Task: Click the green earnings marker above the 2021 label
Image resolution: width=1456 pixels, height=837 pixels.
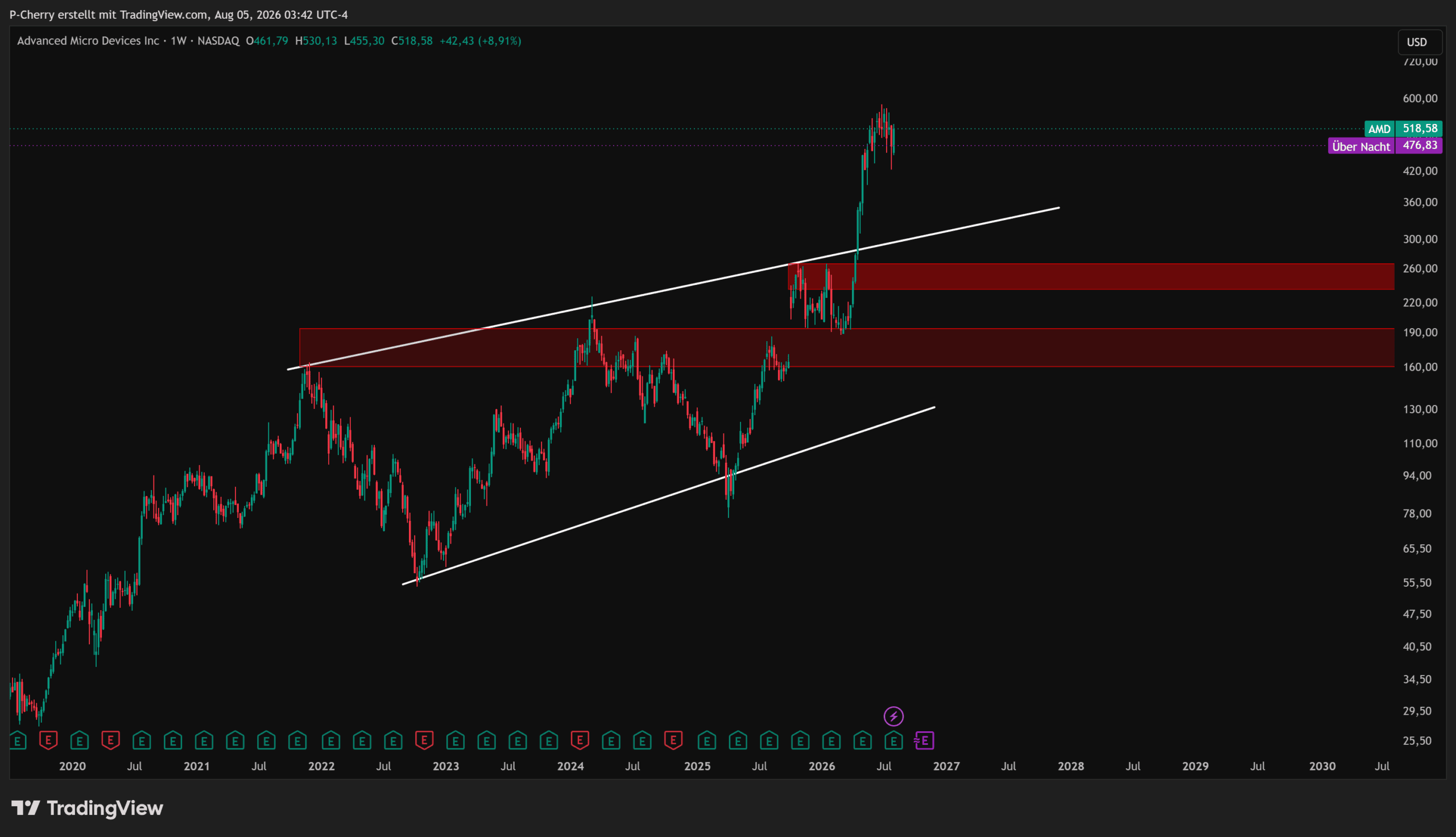Action: coord(204,740)
